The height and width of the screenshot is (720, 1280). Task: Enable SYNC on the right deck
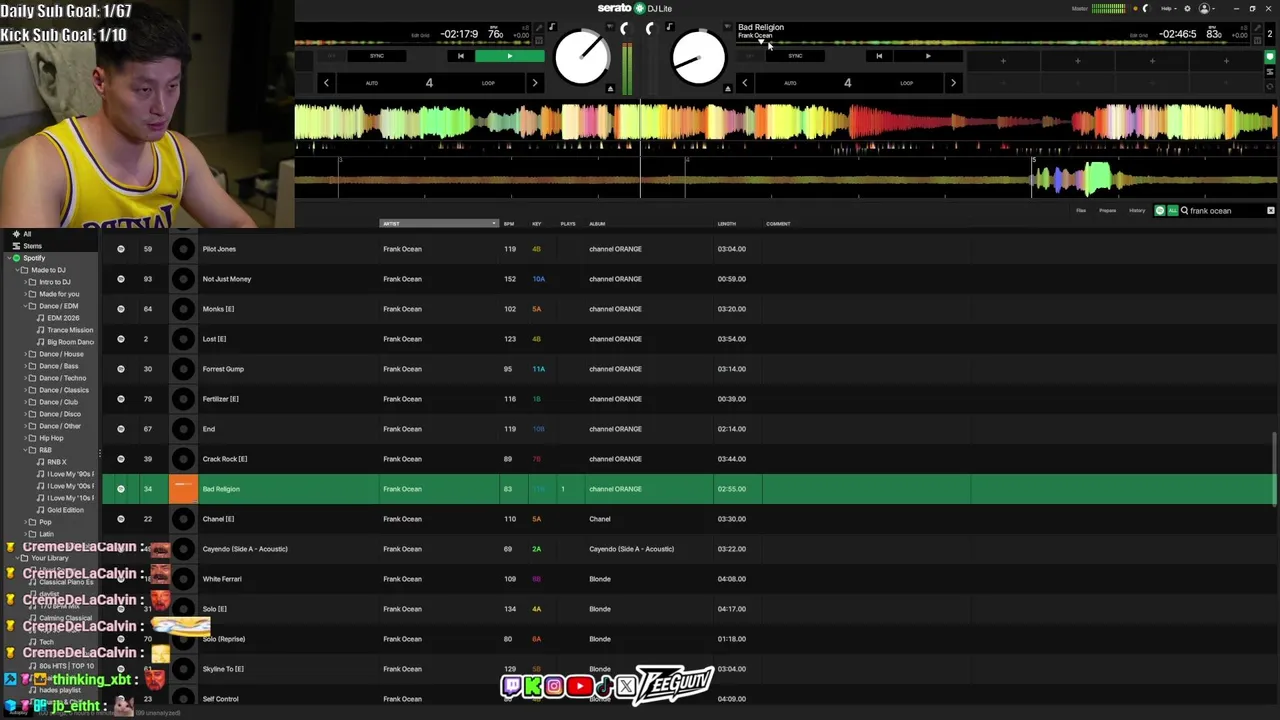coord(795,56)
